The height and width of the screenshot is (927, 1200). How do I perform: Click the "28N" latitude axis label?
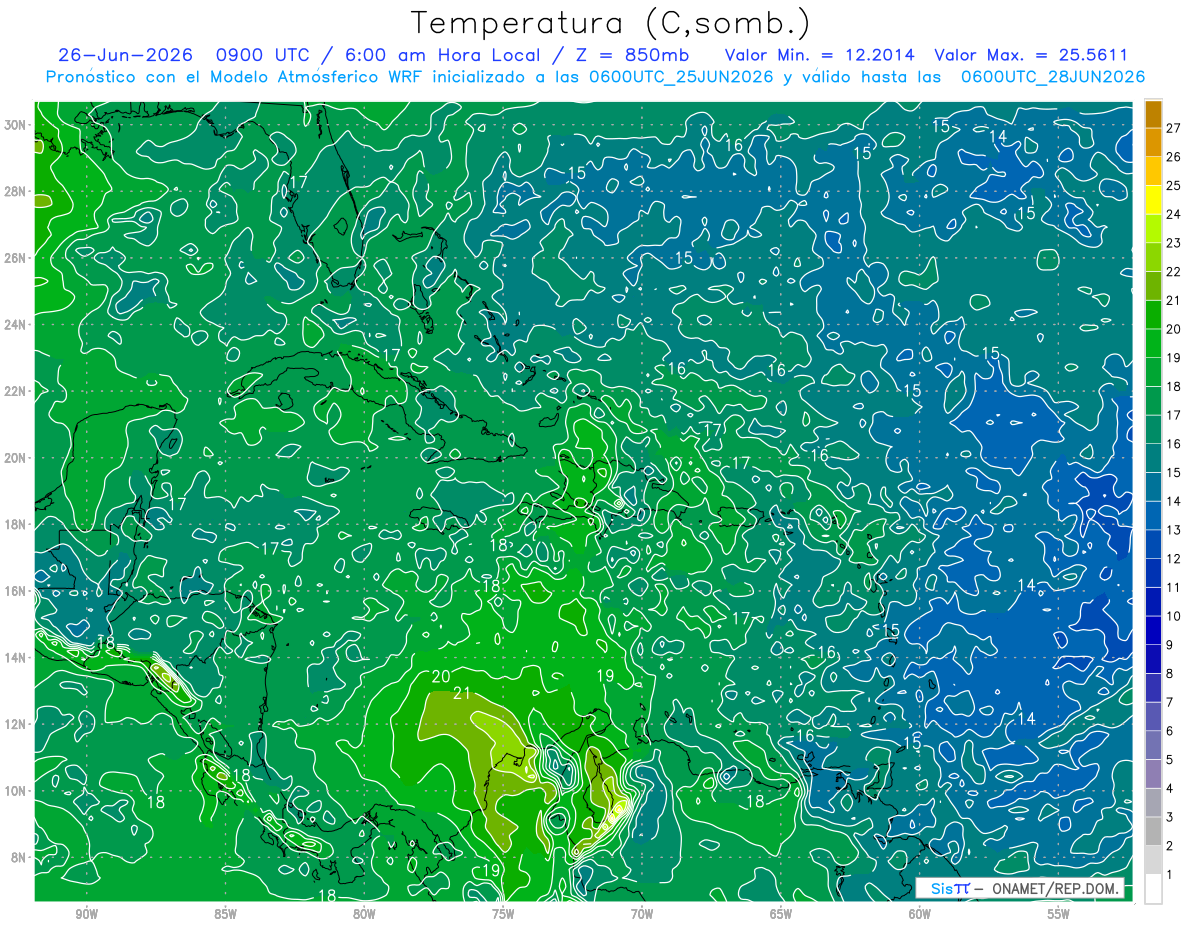[x=15, y=191]
